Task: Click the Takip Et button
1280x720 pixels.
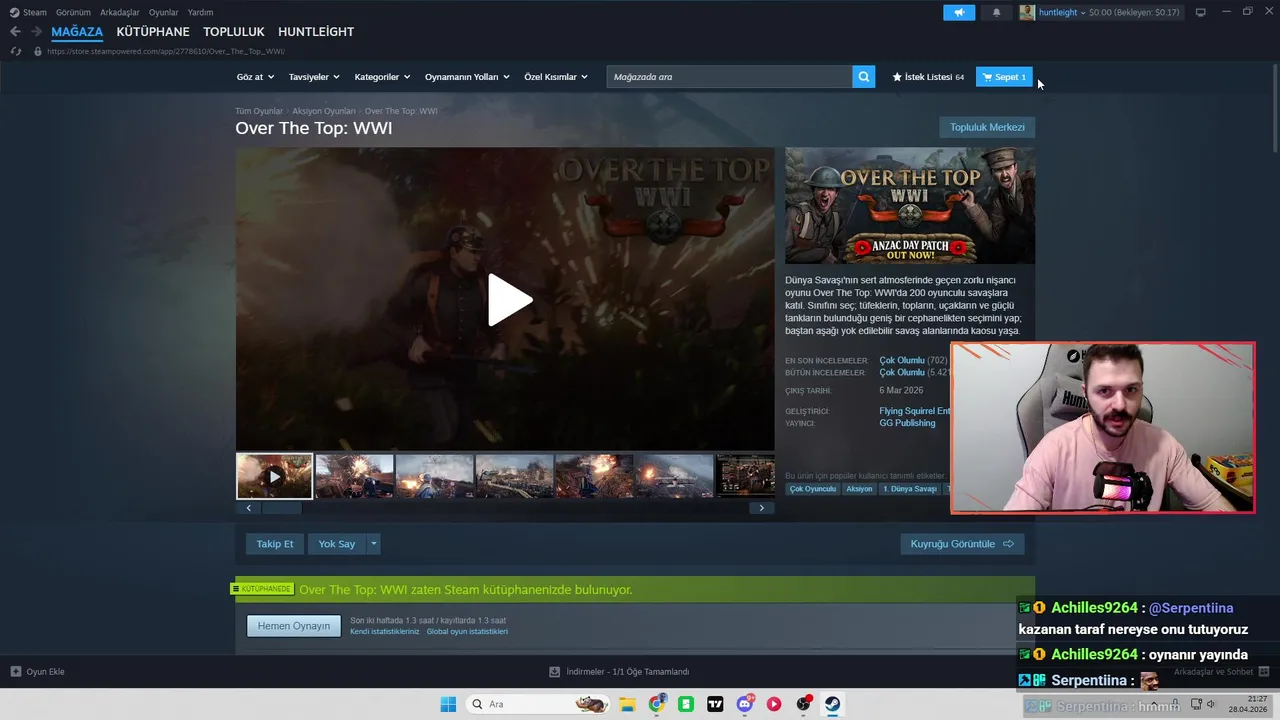Action: coord(275,544)
